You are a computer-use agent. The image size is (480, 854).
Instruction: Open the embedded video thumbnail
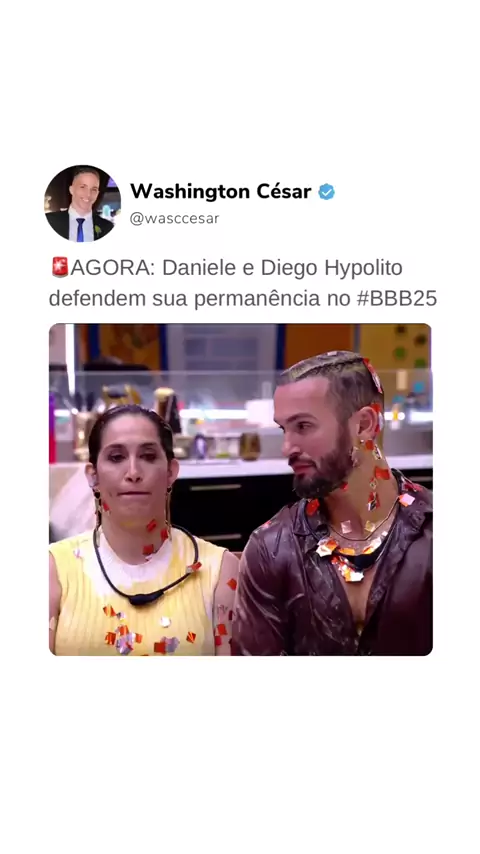click(240, 489)
